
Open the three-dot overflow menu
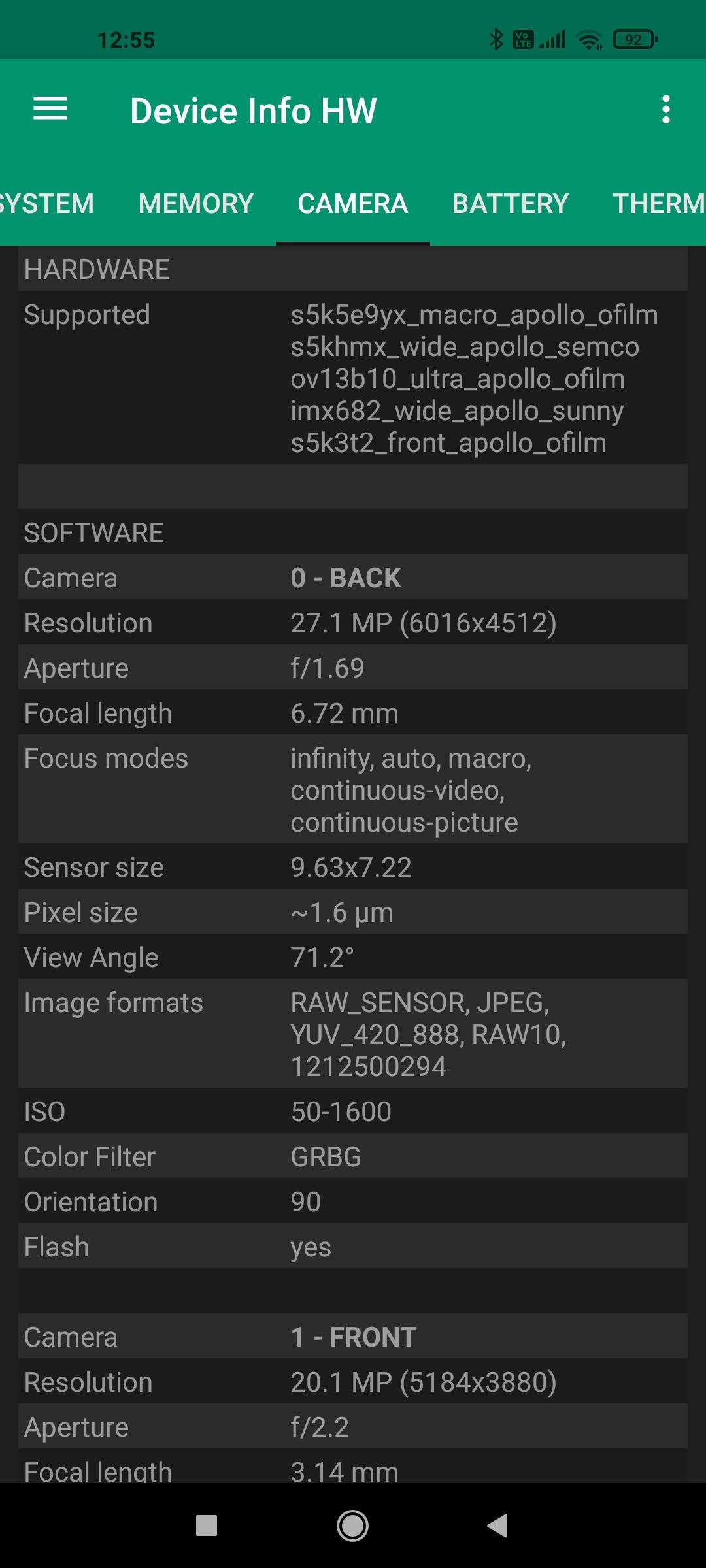(x=665, y=109)
